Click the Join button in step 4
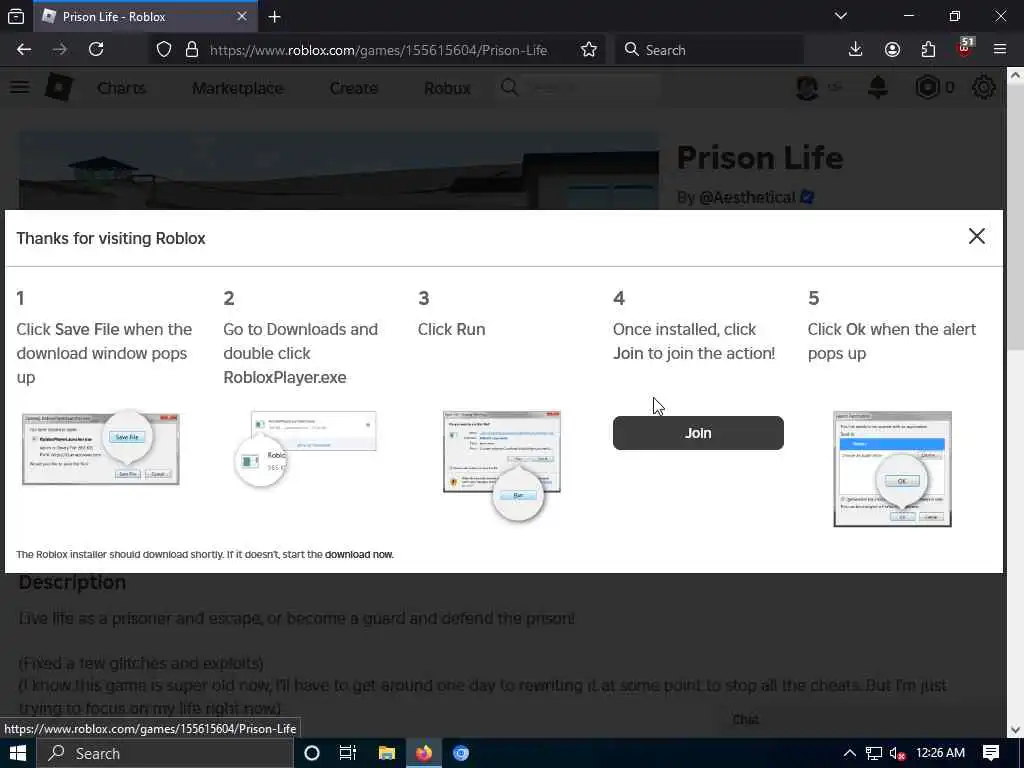 [698, 433]
